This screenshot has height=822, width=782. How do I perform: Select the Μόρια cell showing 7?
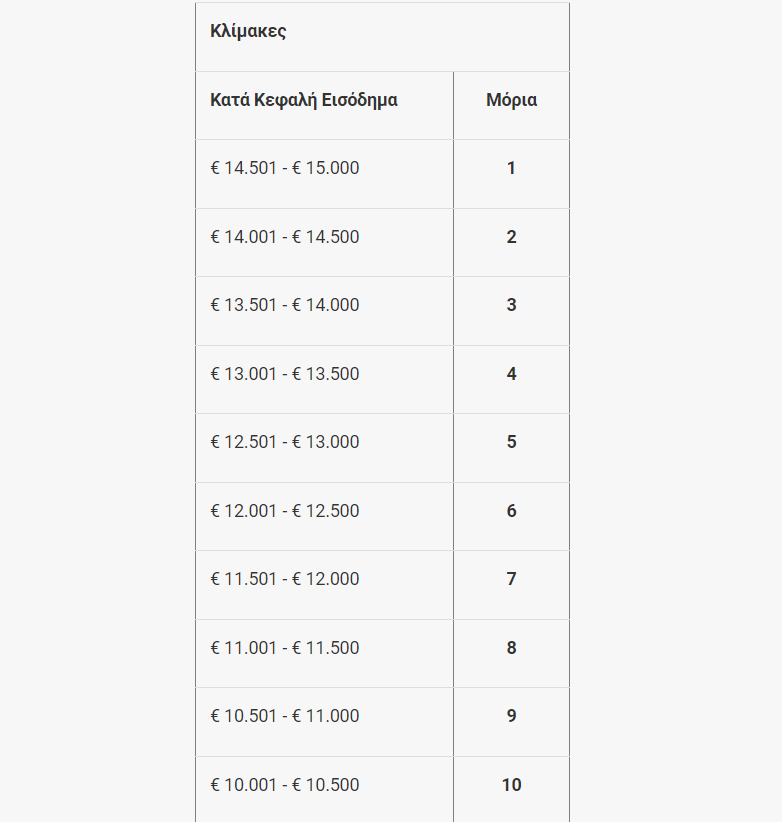pos(511,579)
